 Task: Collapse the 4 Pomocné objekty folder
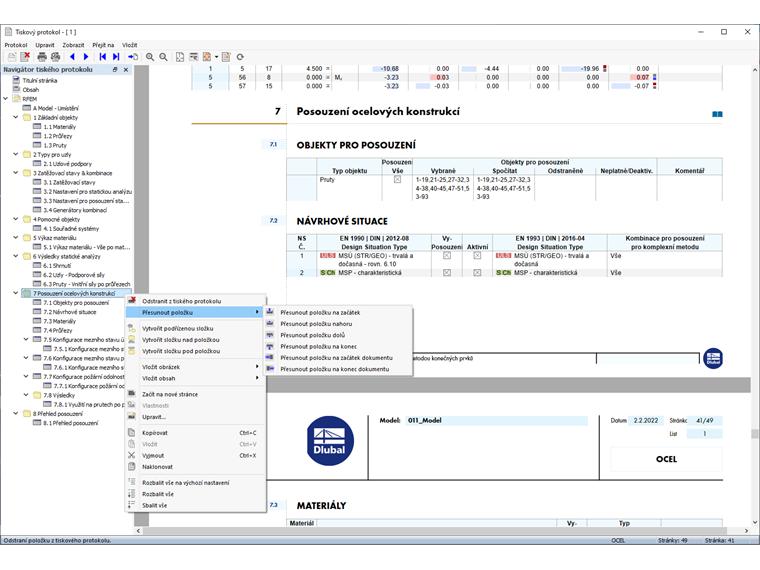pos(16,219)
